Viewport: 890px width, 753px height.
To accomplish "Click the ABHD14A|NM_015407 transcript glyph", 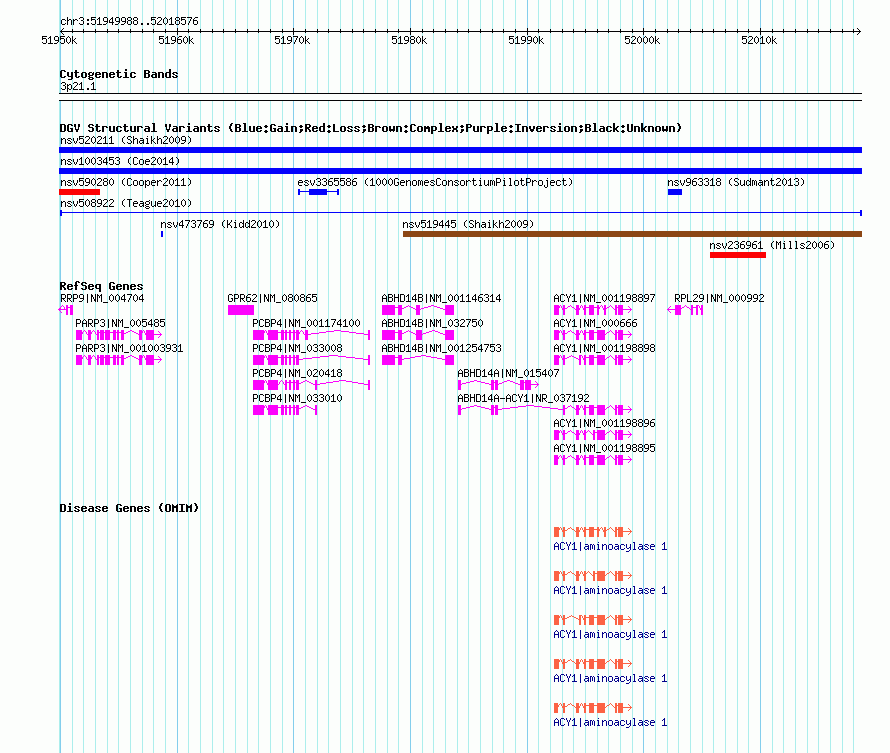I will [498, 385].
